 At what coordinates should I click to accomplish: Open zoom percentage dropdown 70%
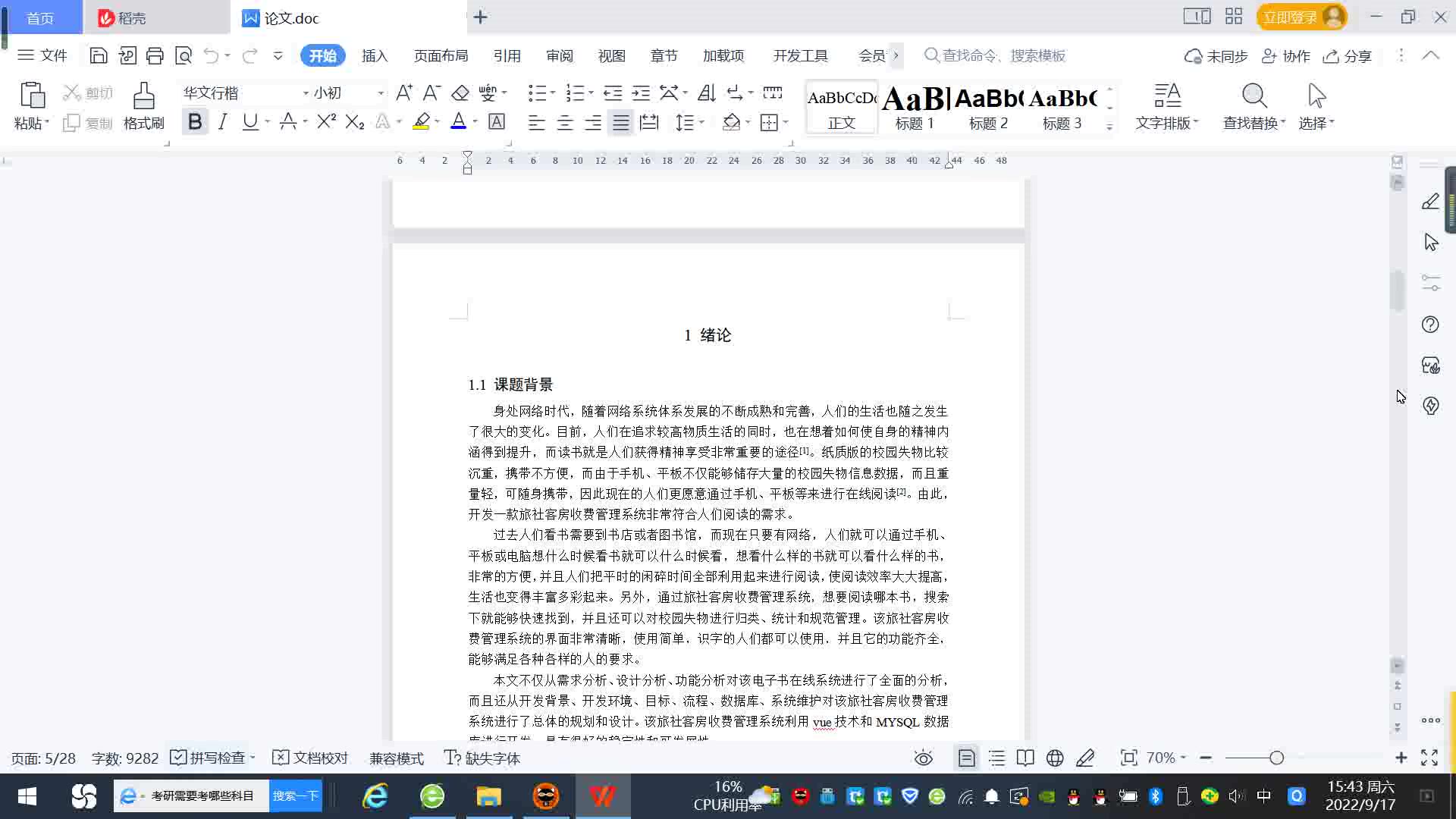[1166, 758]
